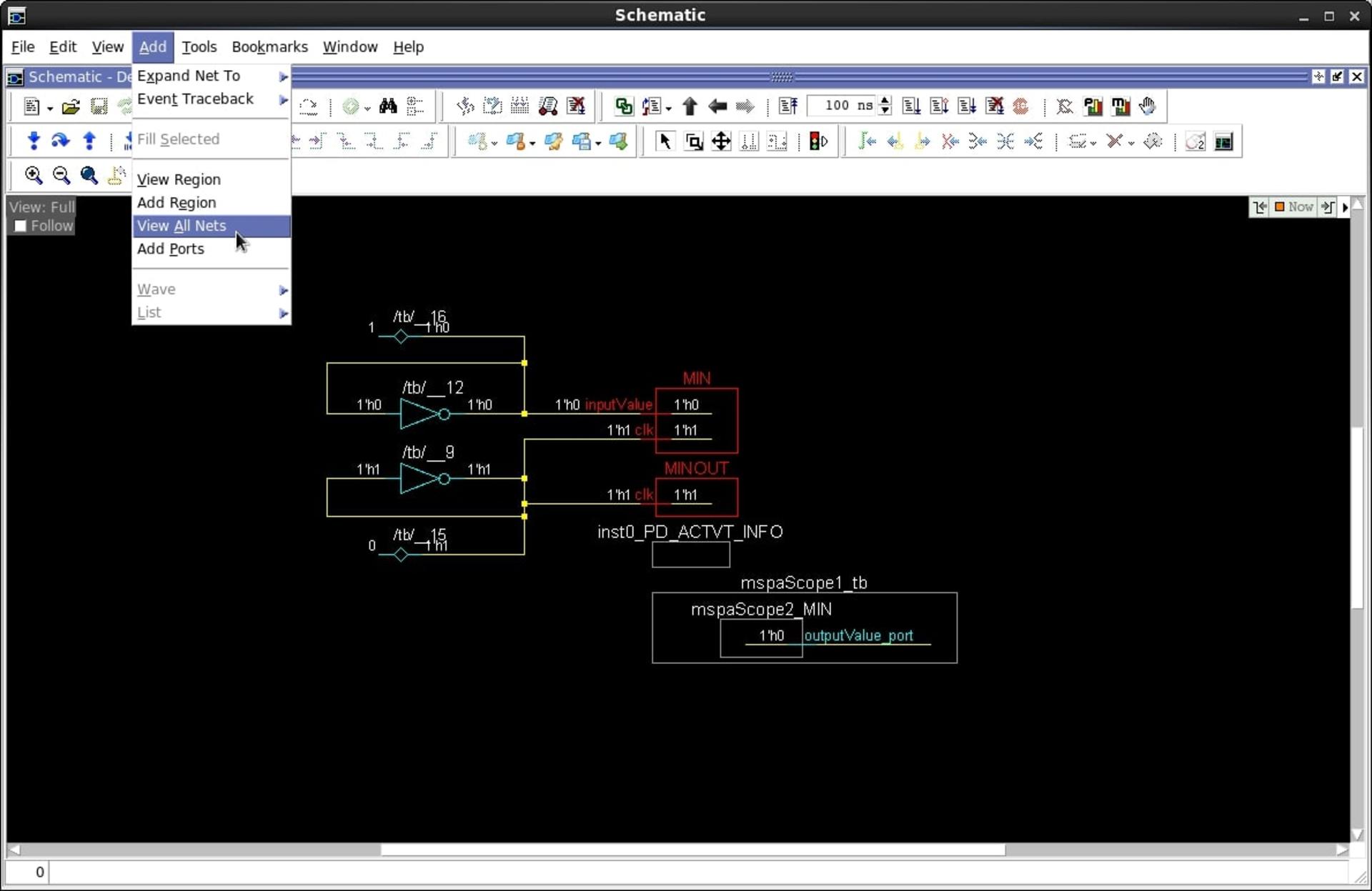Click the dark panel icon at toolbar end
Image resolution: width=1372 pixels, height=891 pixels.
click(1223, 141)
